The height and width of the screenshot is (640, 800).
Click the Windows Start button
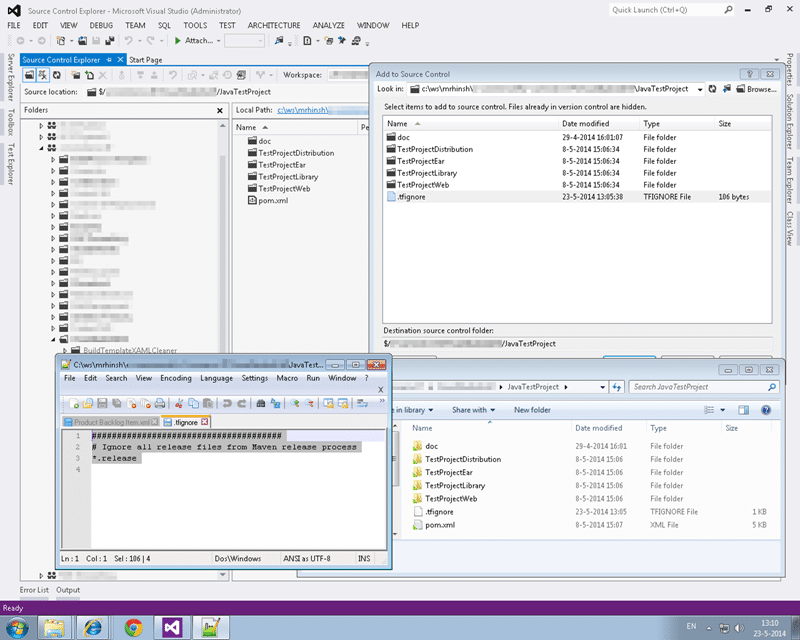(16, 628)
